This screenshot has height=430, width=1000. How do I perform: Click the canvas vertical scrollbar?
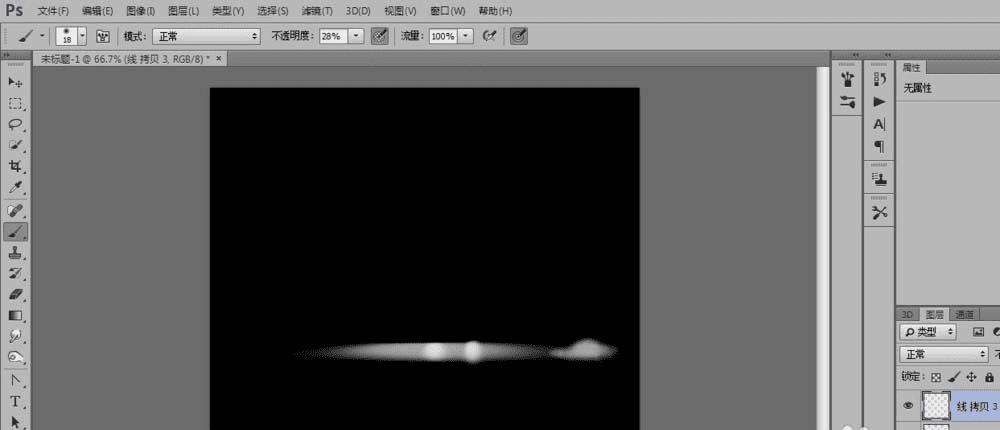823,248
